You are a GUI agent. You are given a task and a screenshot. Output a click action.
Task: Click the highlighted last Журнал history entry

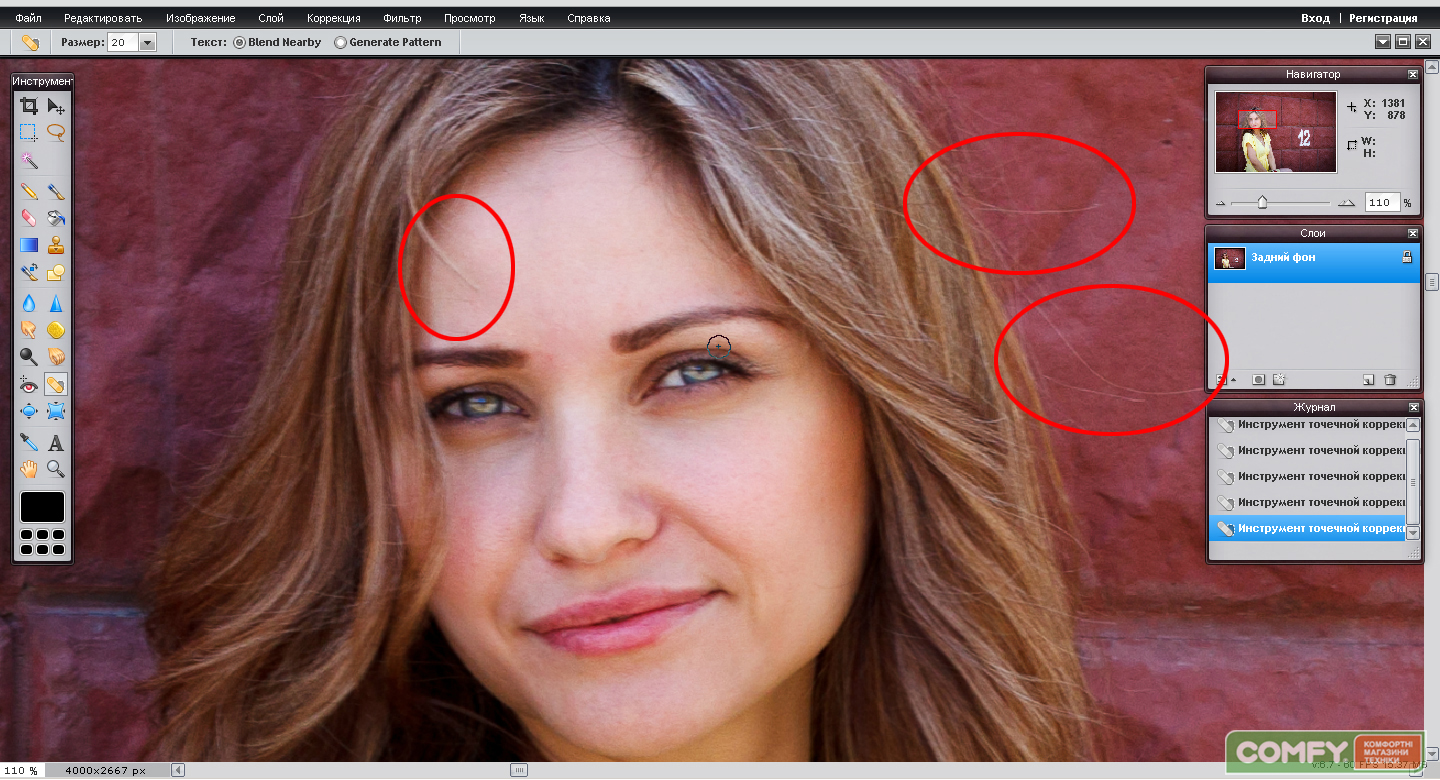tap(1308, 528)
